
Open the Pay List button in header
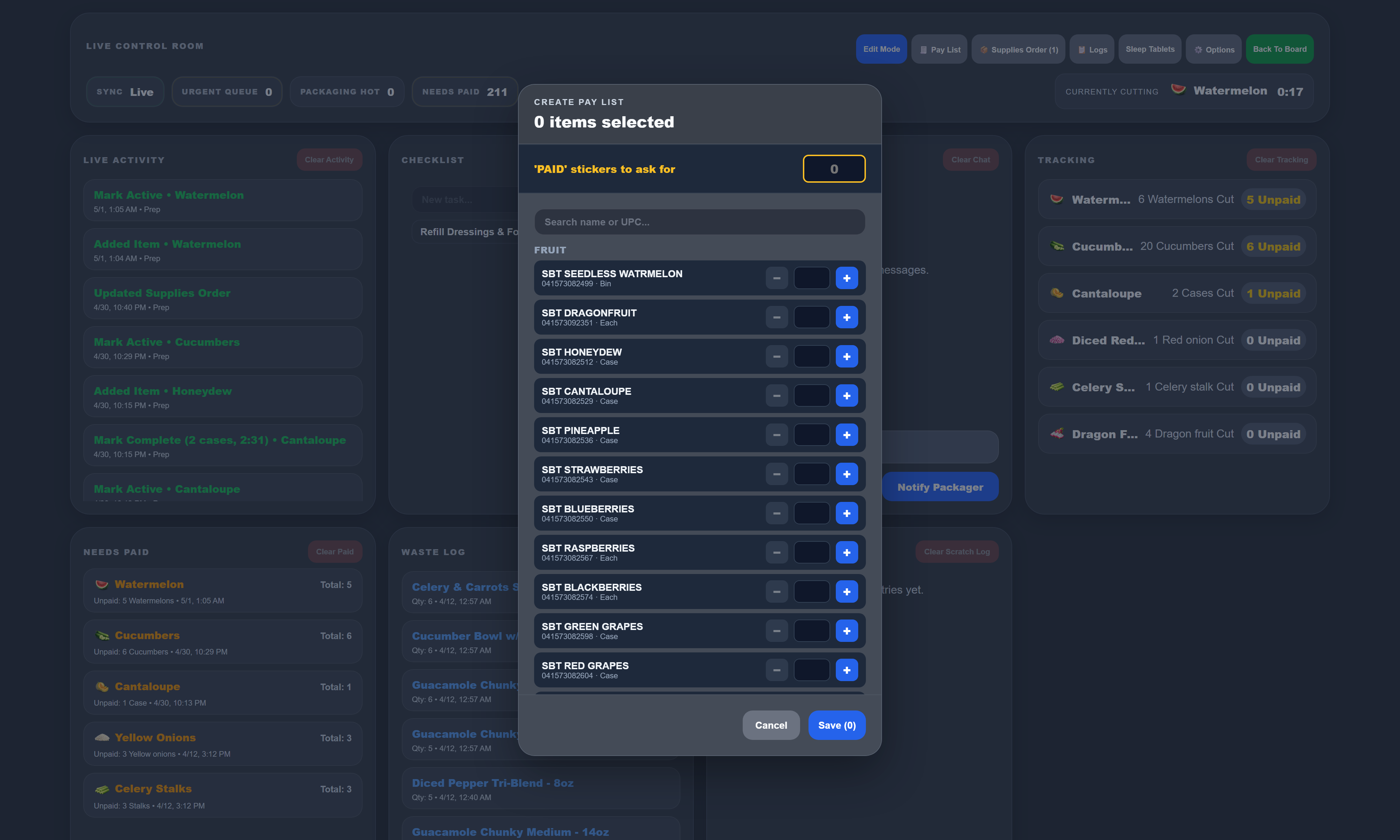939,49
